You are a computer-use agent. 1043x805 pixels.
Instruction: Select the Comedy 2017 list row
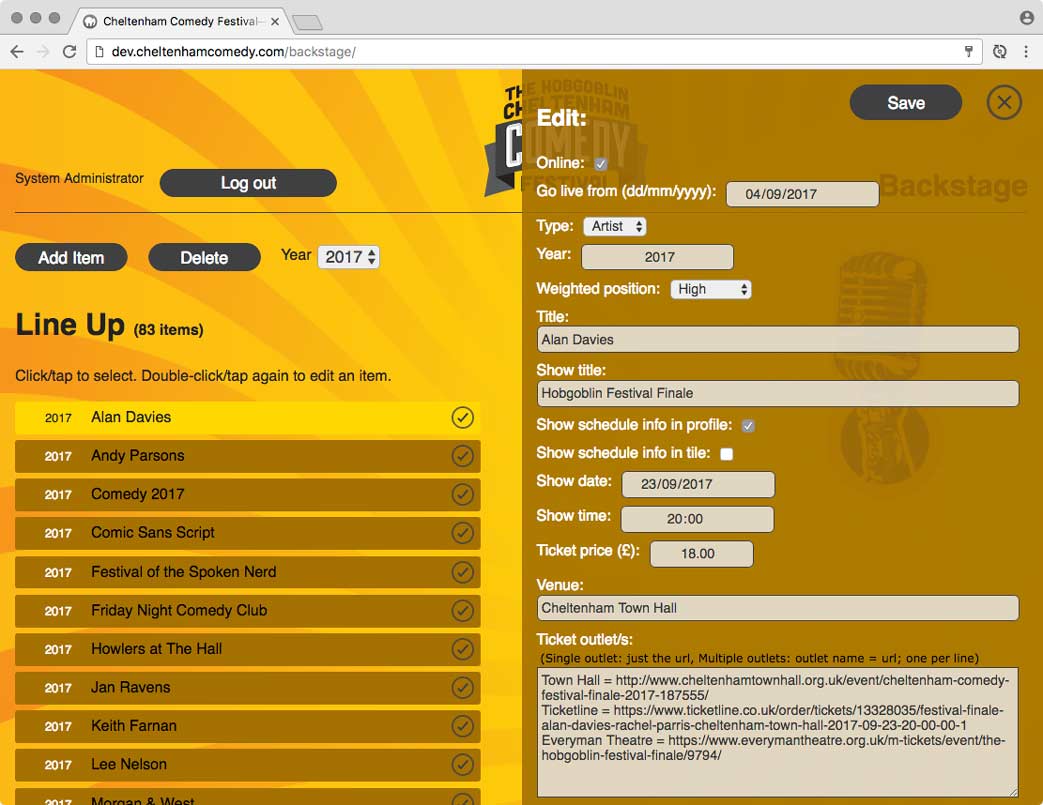[247, 495]
